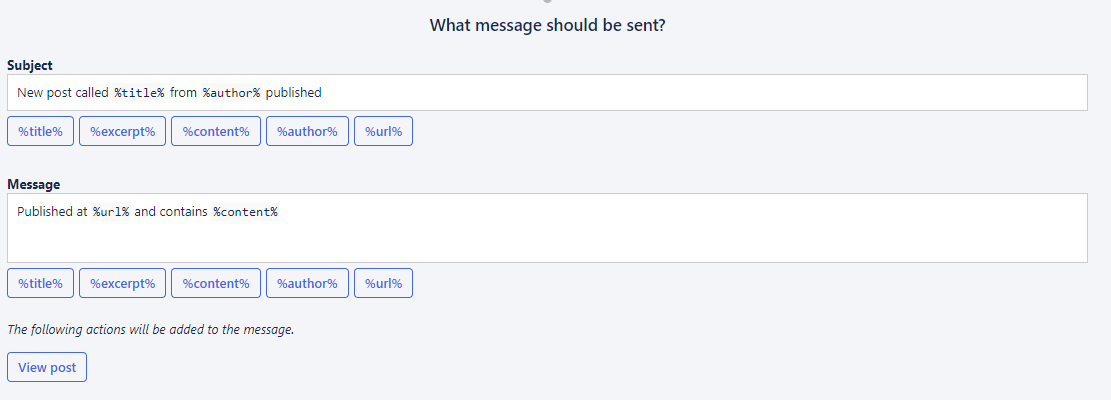Click the View post action button
1111x400 pixels.
point(47,367)
